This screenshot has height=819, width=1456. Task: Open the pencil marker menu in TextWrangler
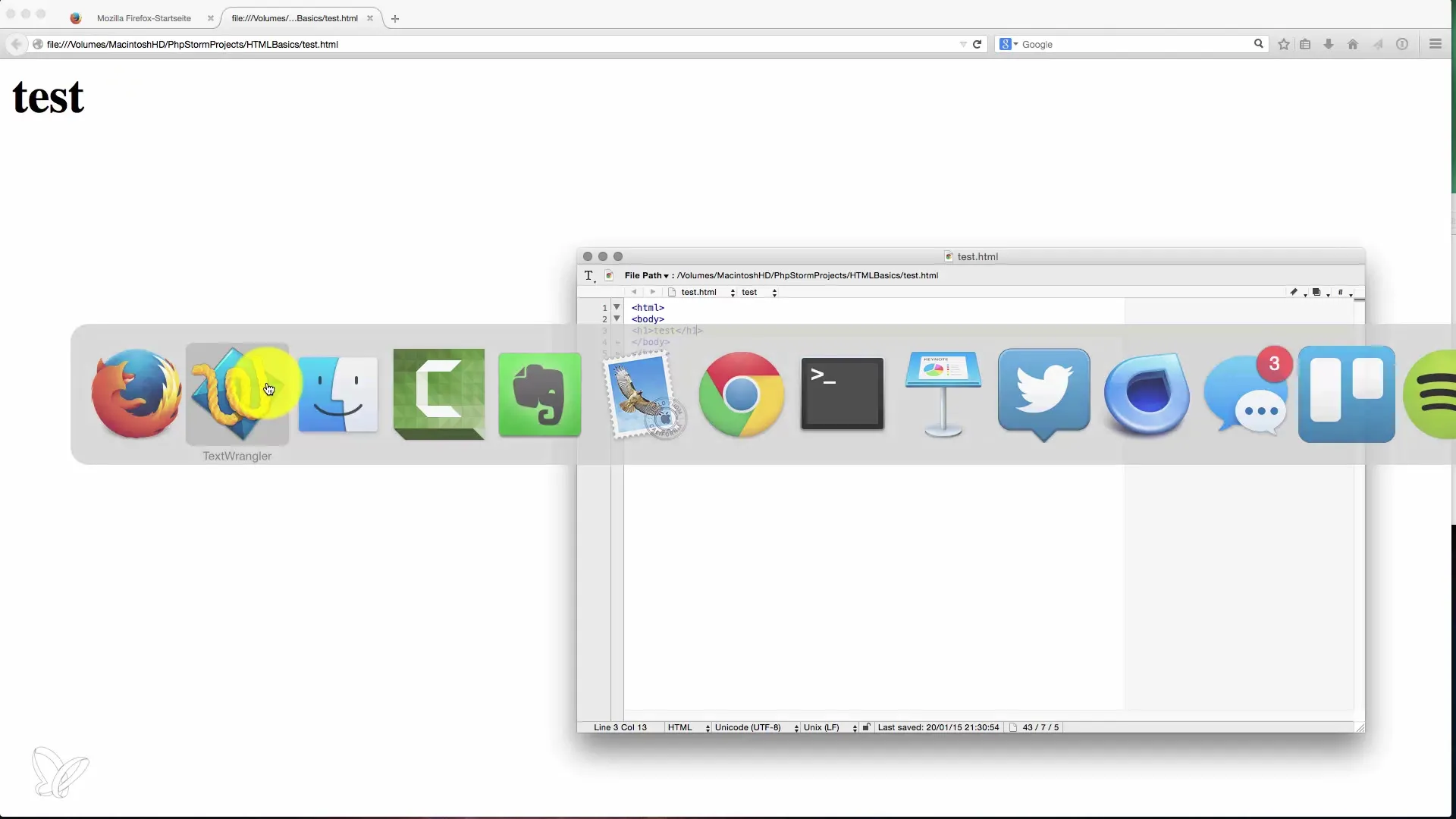(1297, 292)
